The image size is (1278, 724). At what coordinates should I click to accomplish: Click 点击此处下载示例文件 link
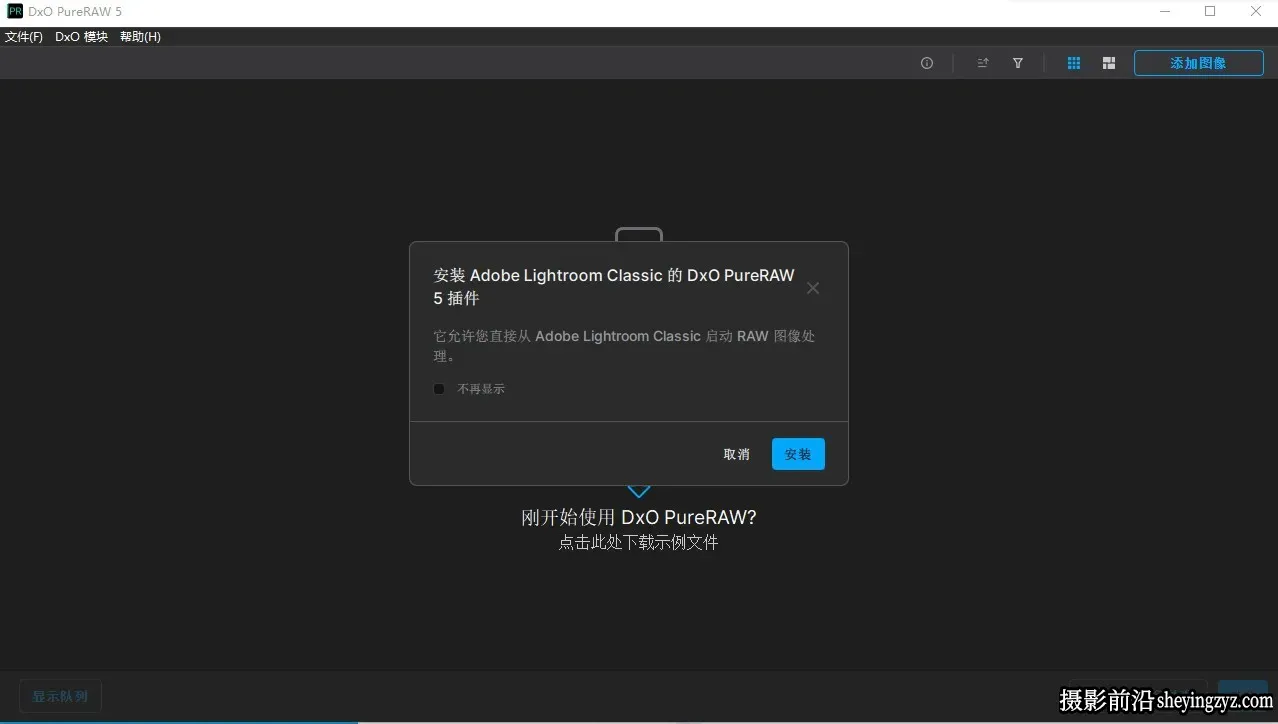point(638,542)
